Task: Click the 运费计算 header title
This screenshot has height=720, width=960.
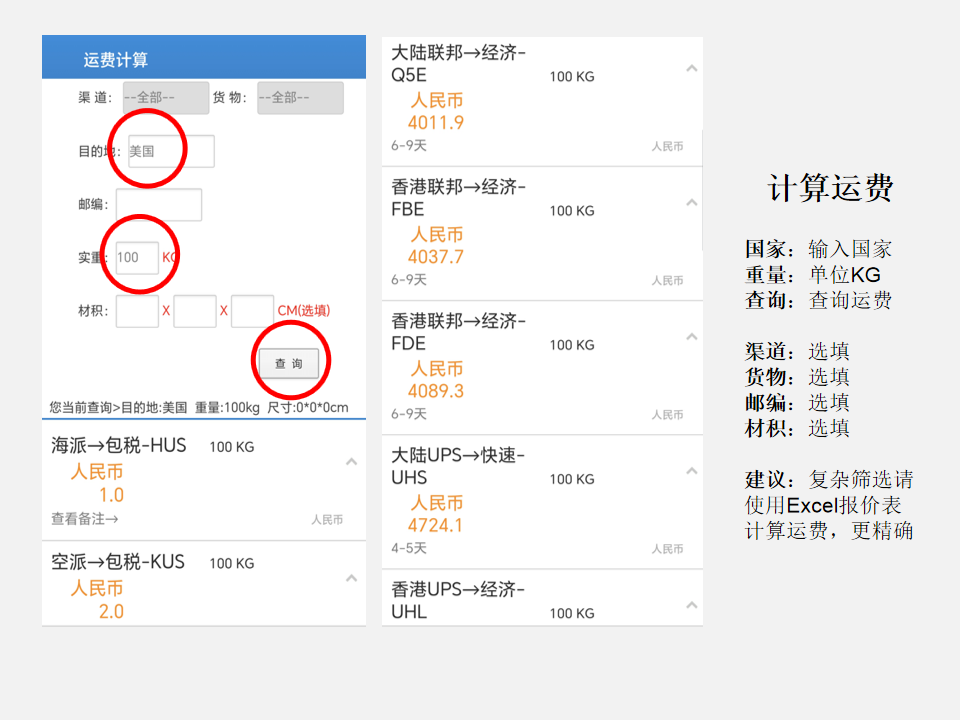Action: click(116, 61)
